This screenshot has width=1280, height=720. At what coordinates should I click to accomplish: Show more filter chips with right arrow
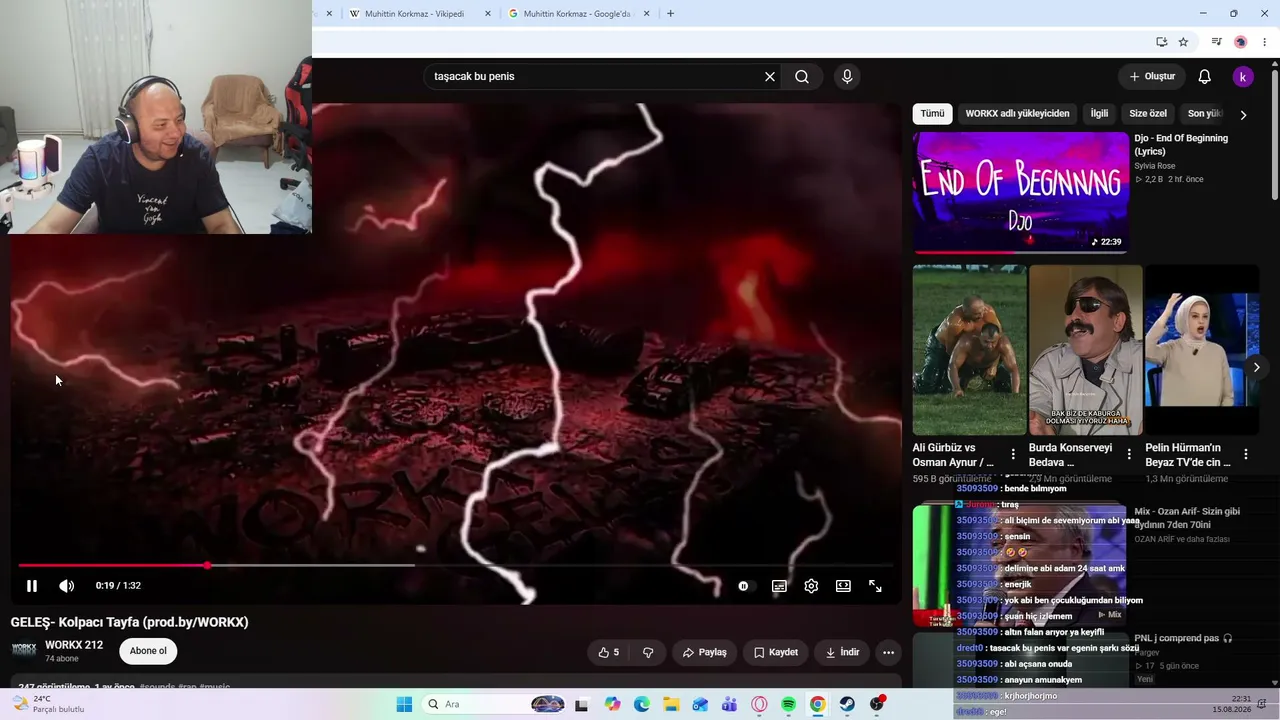pyautogui.click(x=1243, y=115)
